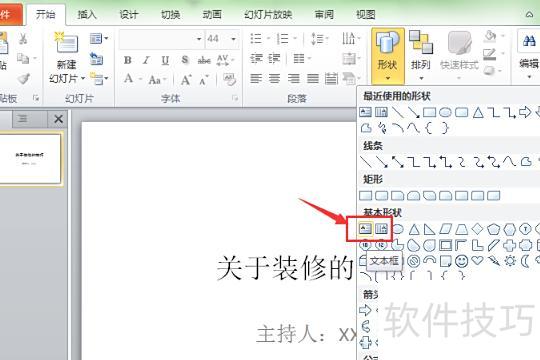Open the 字体 dialog launcher
The height and width of the screenshot is (360, 540).
pos(235,99)
